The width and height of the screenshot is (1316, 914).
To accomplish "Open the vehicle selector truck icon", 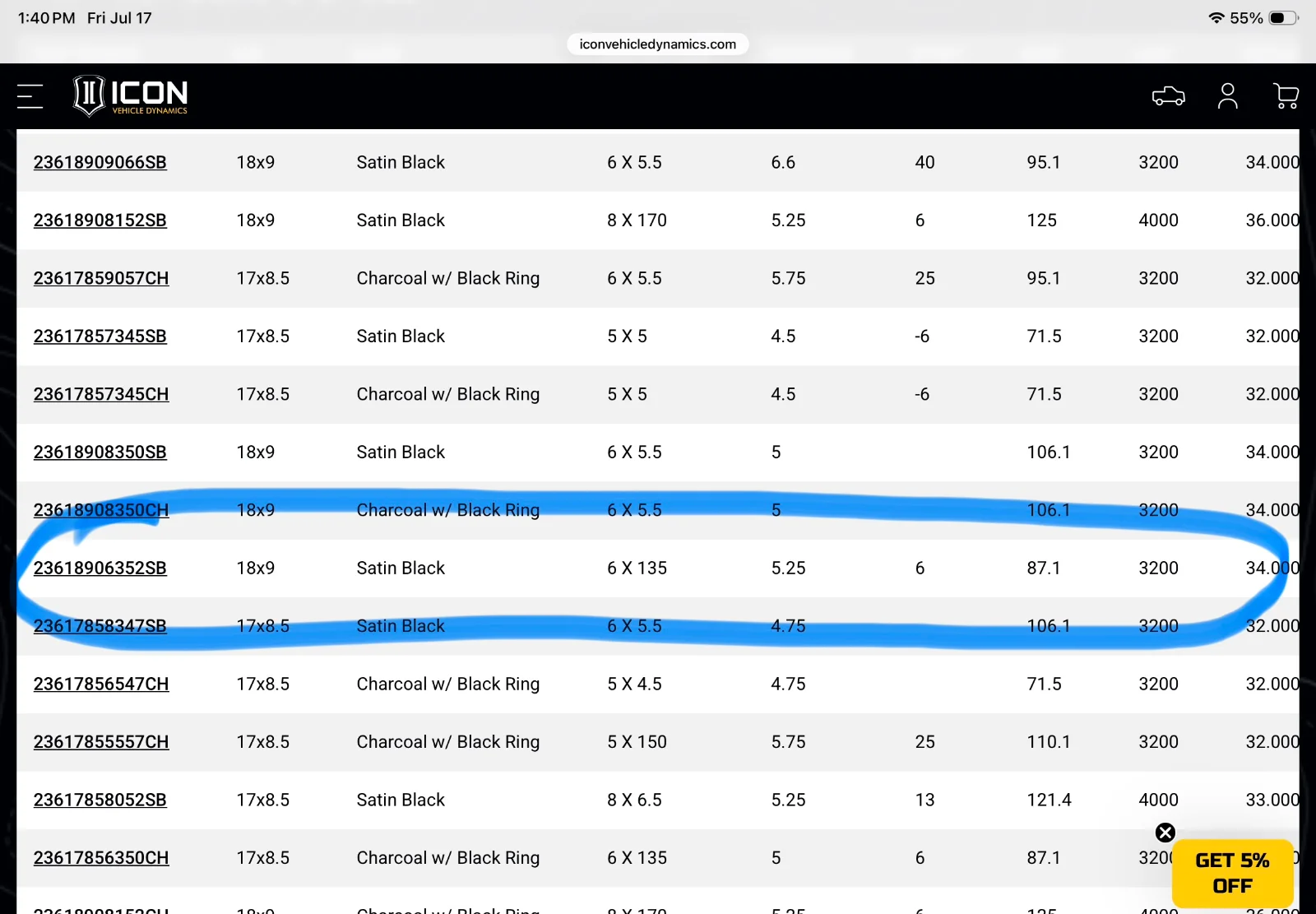I will coord(1168,96).
